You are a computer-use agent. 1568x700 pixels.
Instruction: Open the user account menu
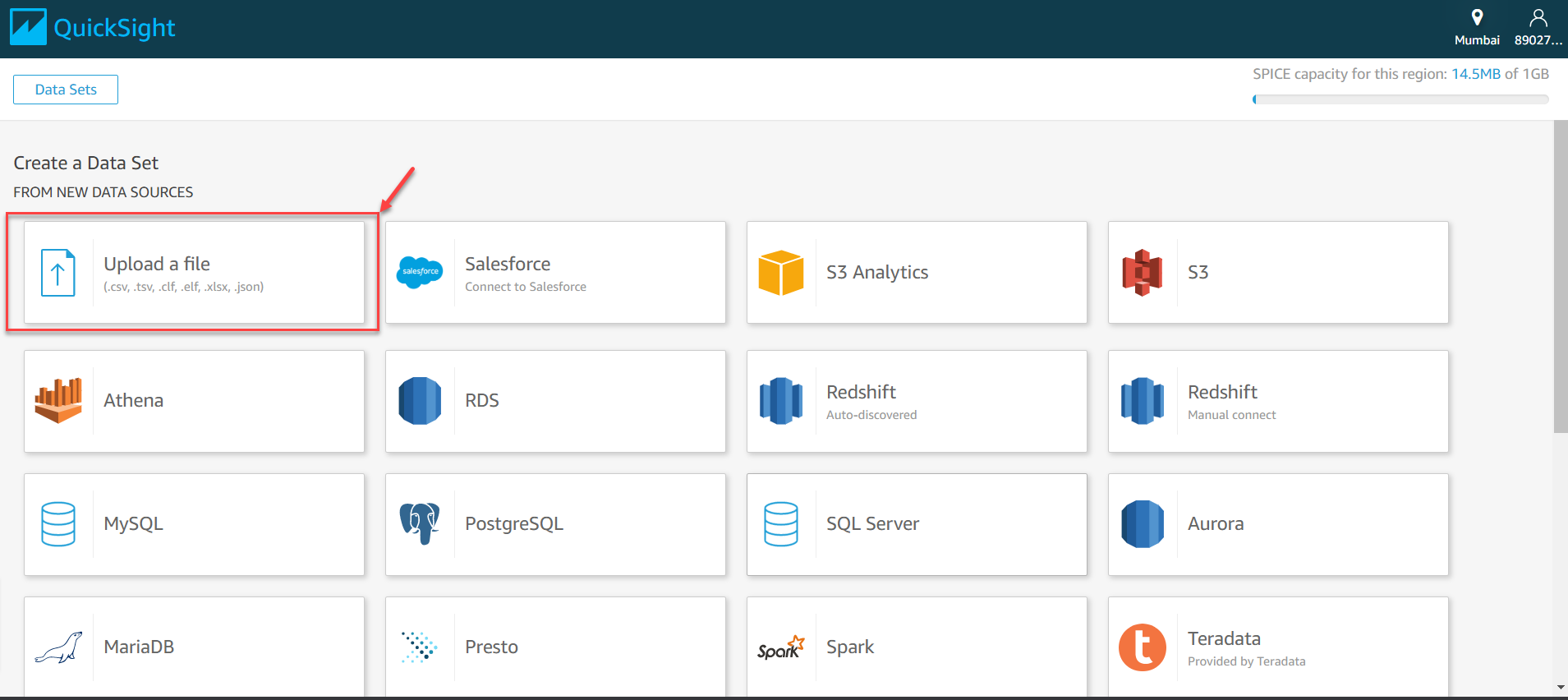pos(1538,27)
